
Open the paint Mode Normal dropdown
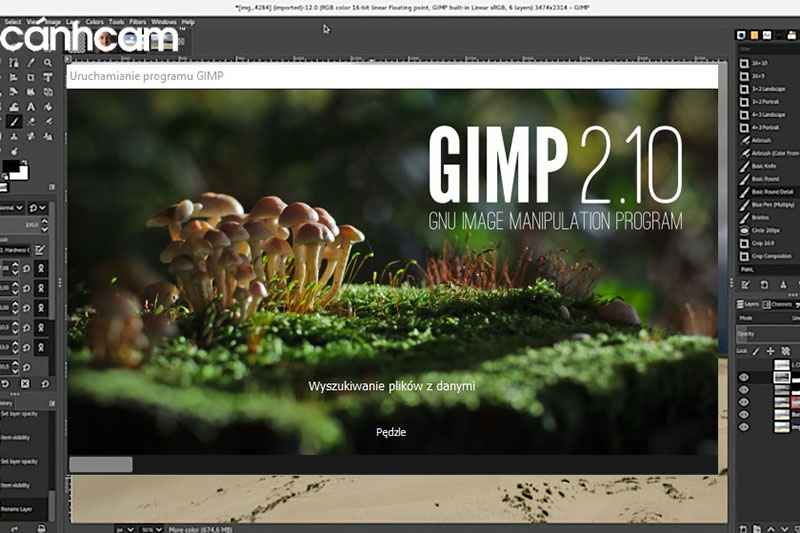(12, 208)
